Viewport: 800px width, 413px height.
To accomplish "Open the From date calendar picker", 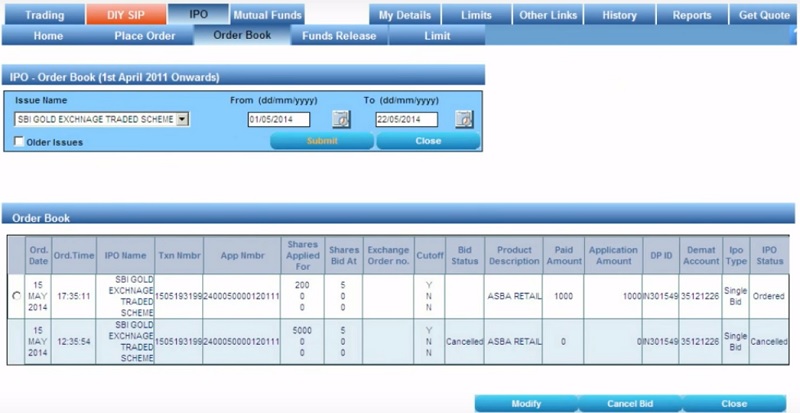I will point(341,119).
